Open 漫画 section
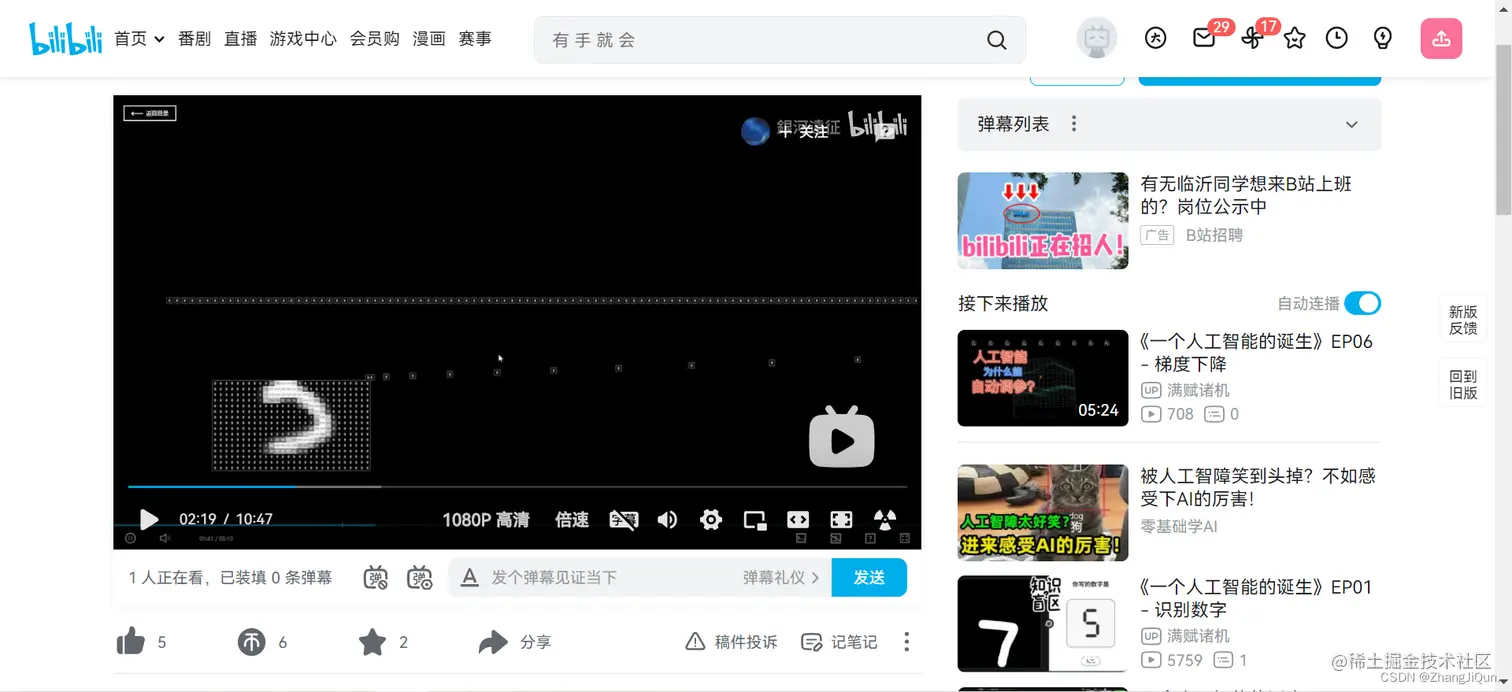 (x=429, y=39)
